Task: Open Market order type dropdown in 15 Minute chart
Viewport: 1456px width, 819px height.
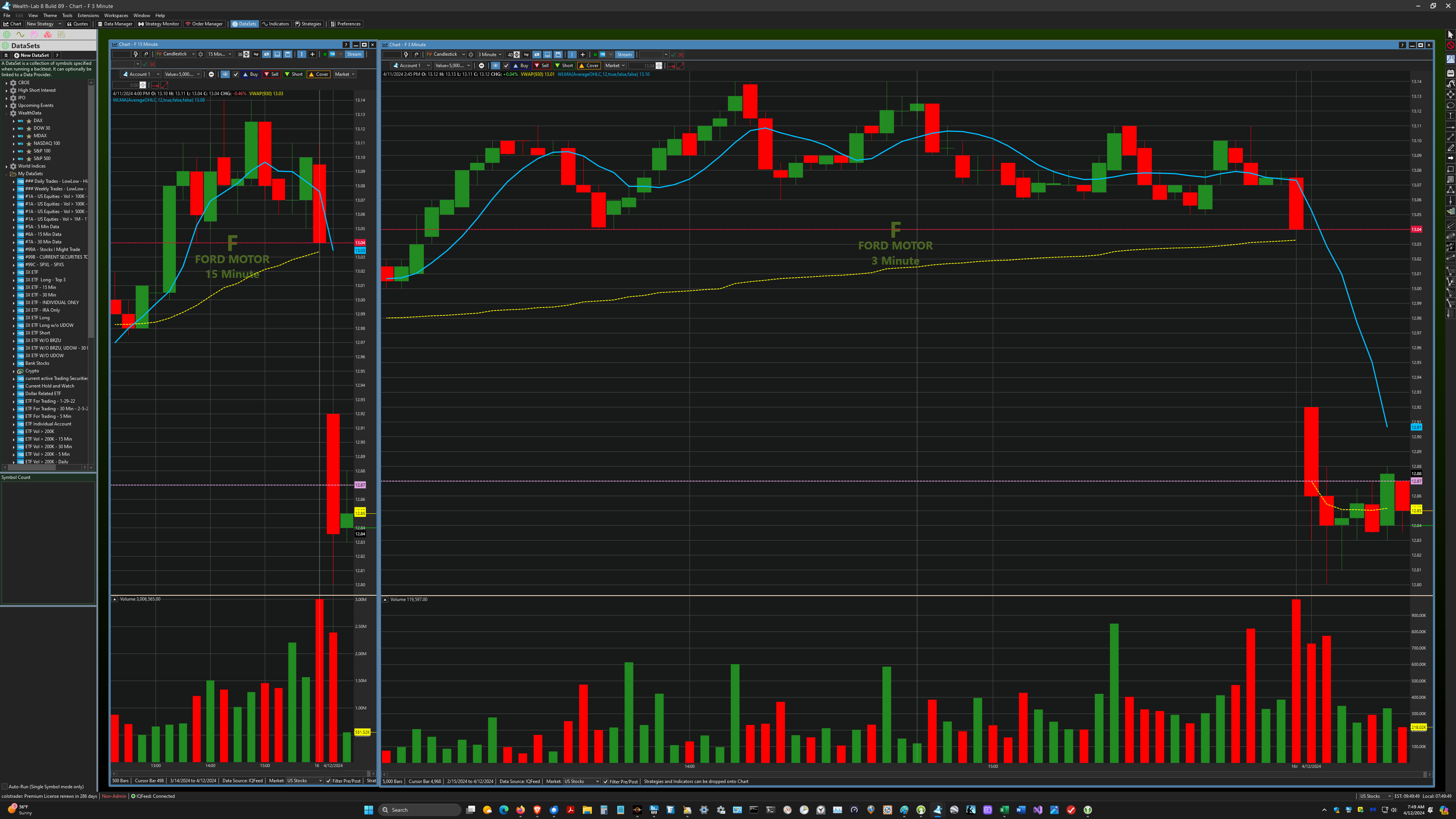Action: 345,74
